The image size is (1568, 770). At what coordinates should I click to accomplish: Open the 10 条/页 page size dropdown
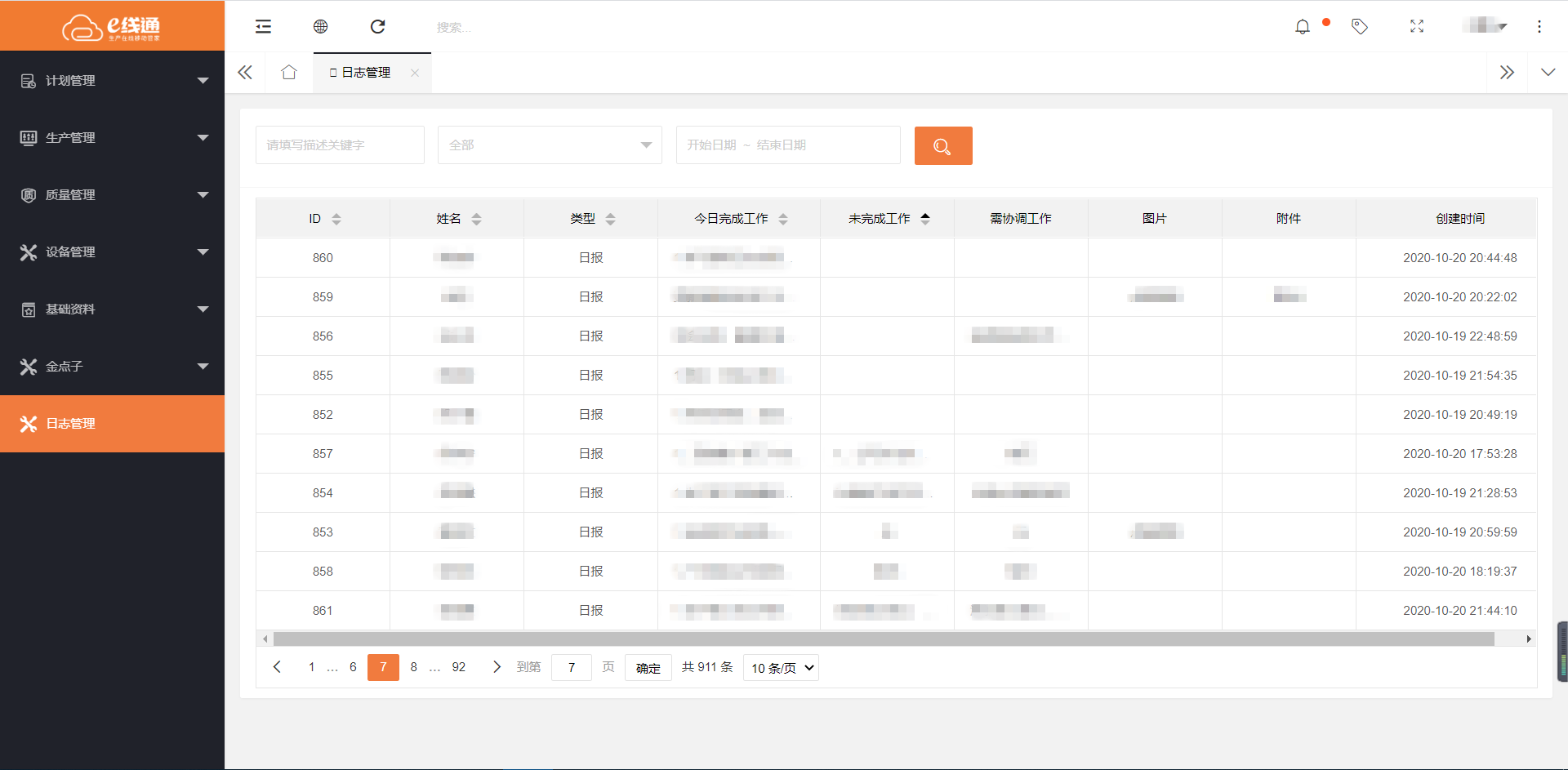click(x=782, y=668)
